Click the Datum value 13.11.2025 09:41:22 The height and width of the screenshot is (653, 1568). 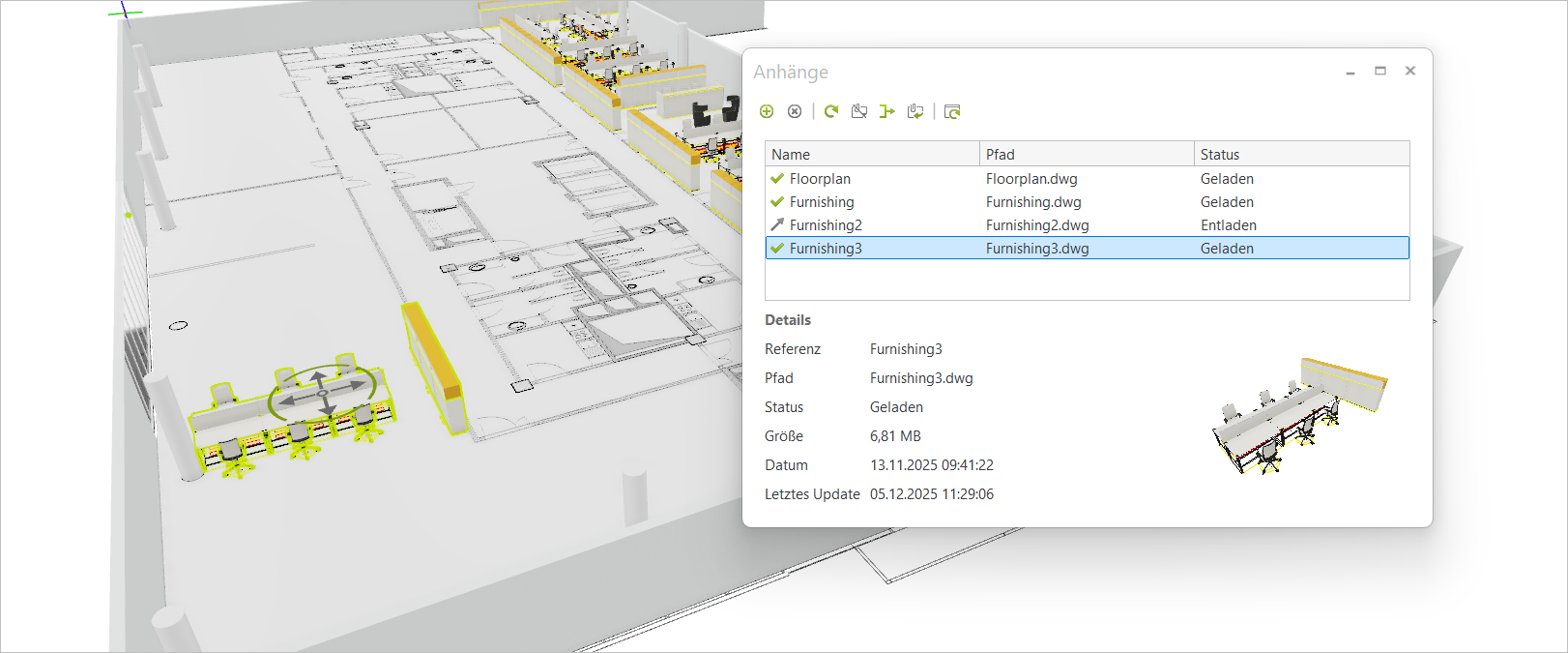(932, 465)
